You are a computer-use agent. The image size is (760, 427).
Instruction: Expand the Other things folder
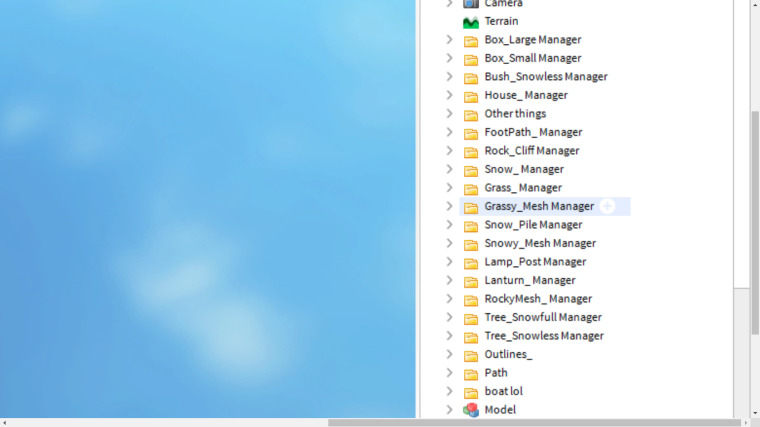(x=449, y=113)
